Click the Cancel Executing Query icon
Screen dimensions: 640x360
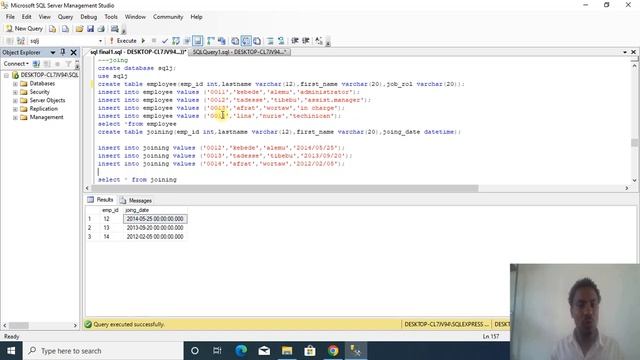[154, 41]
